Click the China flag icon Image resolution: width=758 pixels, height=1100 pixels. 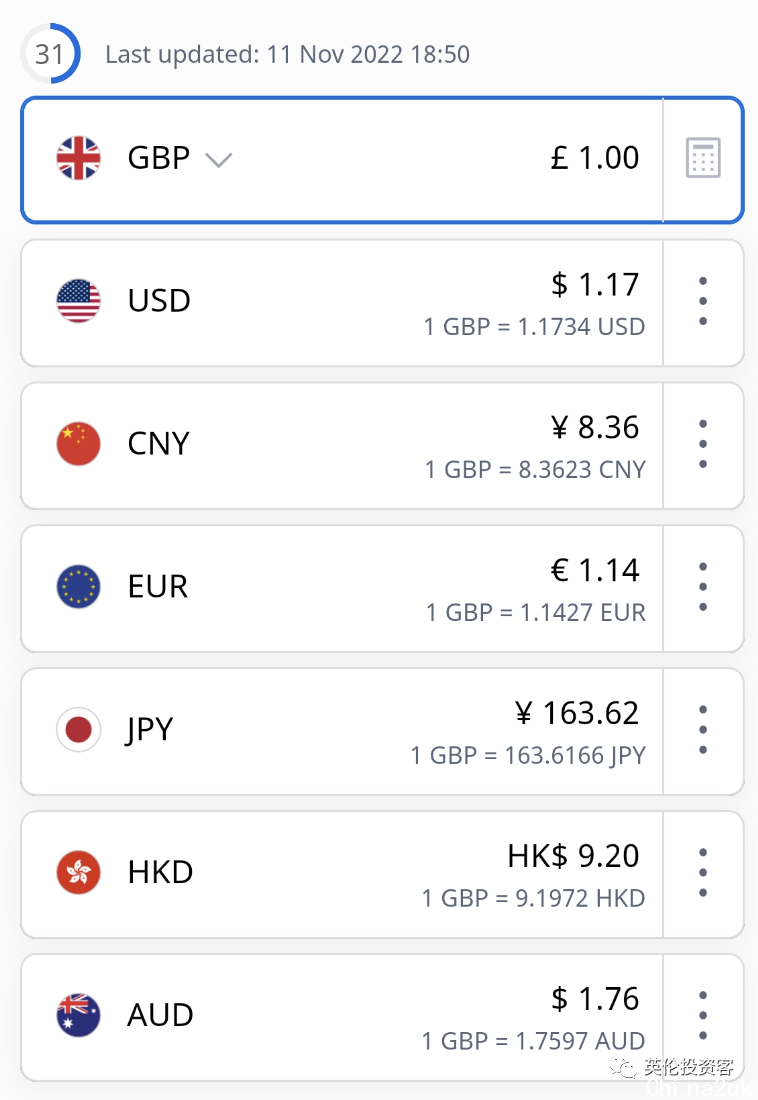[79, 444]
